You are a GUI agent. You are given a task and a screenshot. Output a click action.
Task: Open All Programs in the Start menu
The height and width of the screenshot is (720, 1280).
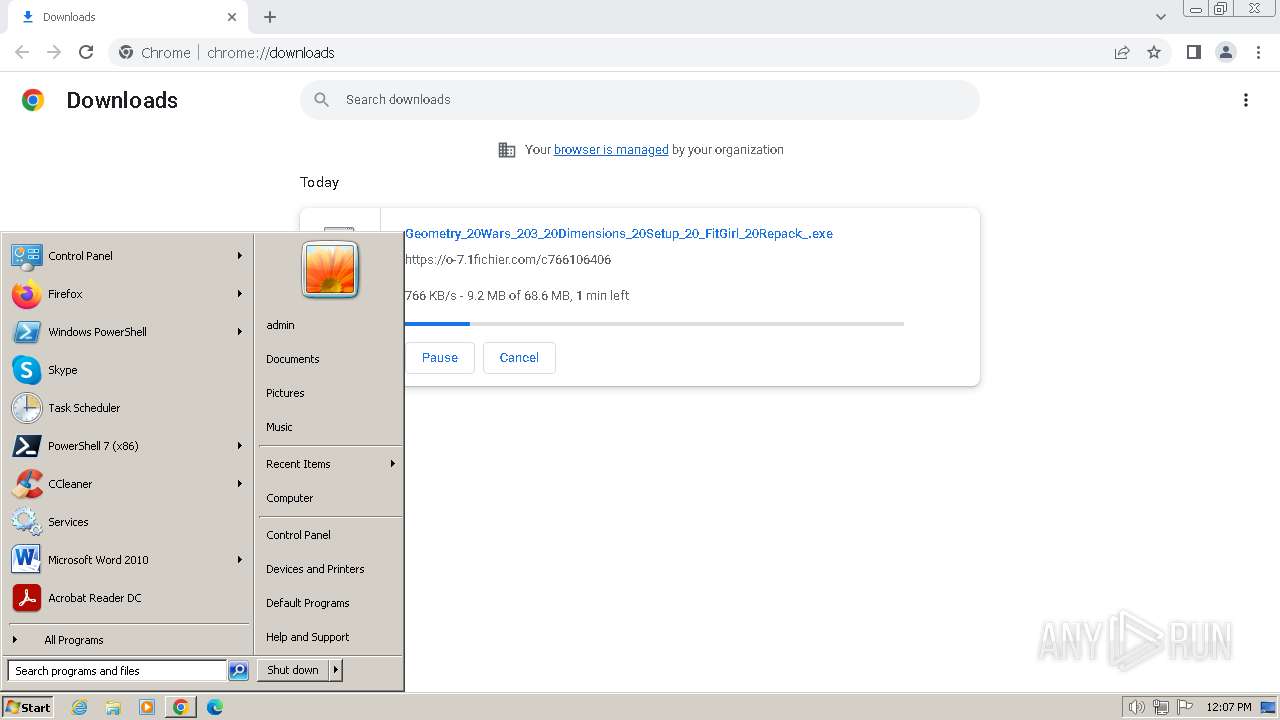(x=74, y=640)
